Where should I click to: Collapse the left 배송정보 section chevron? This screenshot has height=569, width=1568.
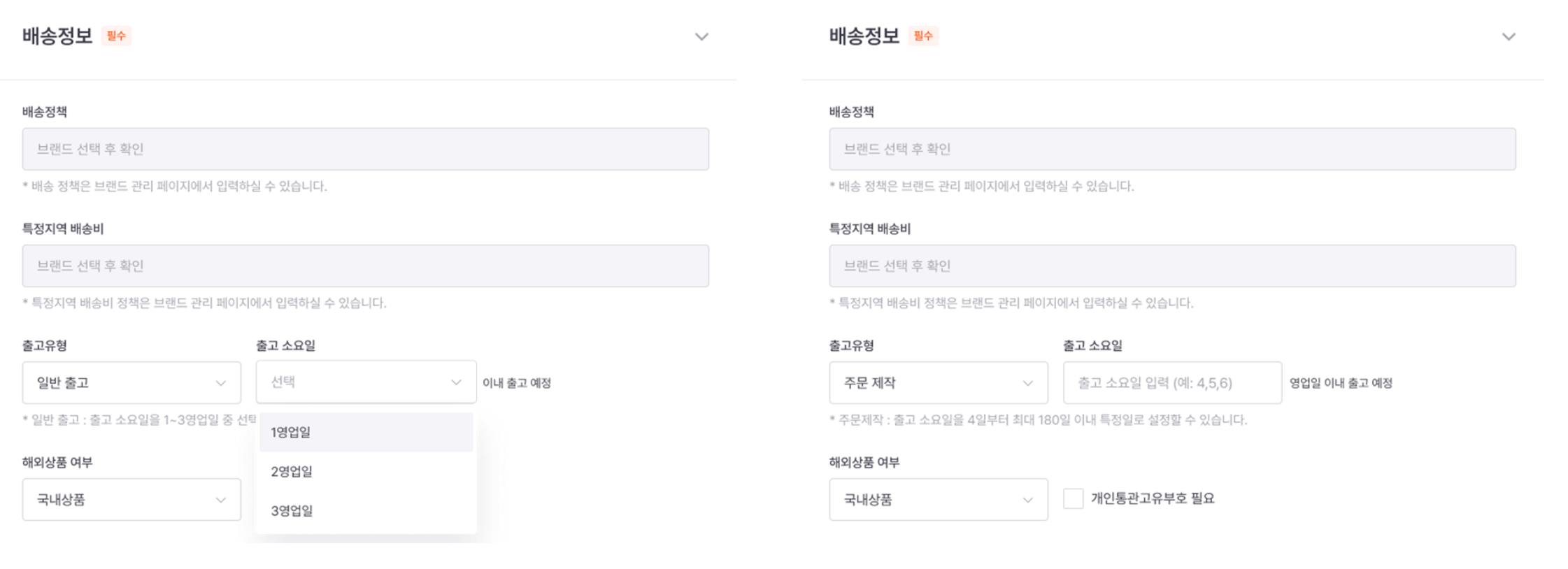(701, 36)
